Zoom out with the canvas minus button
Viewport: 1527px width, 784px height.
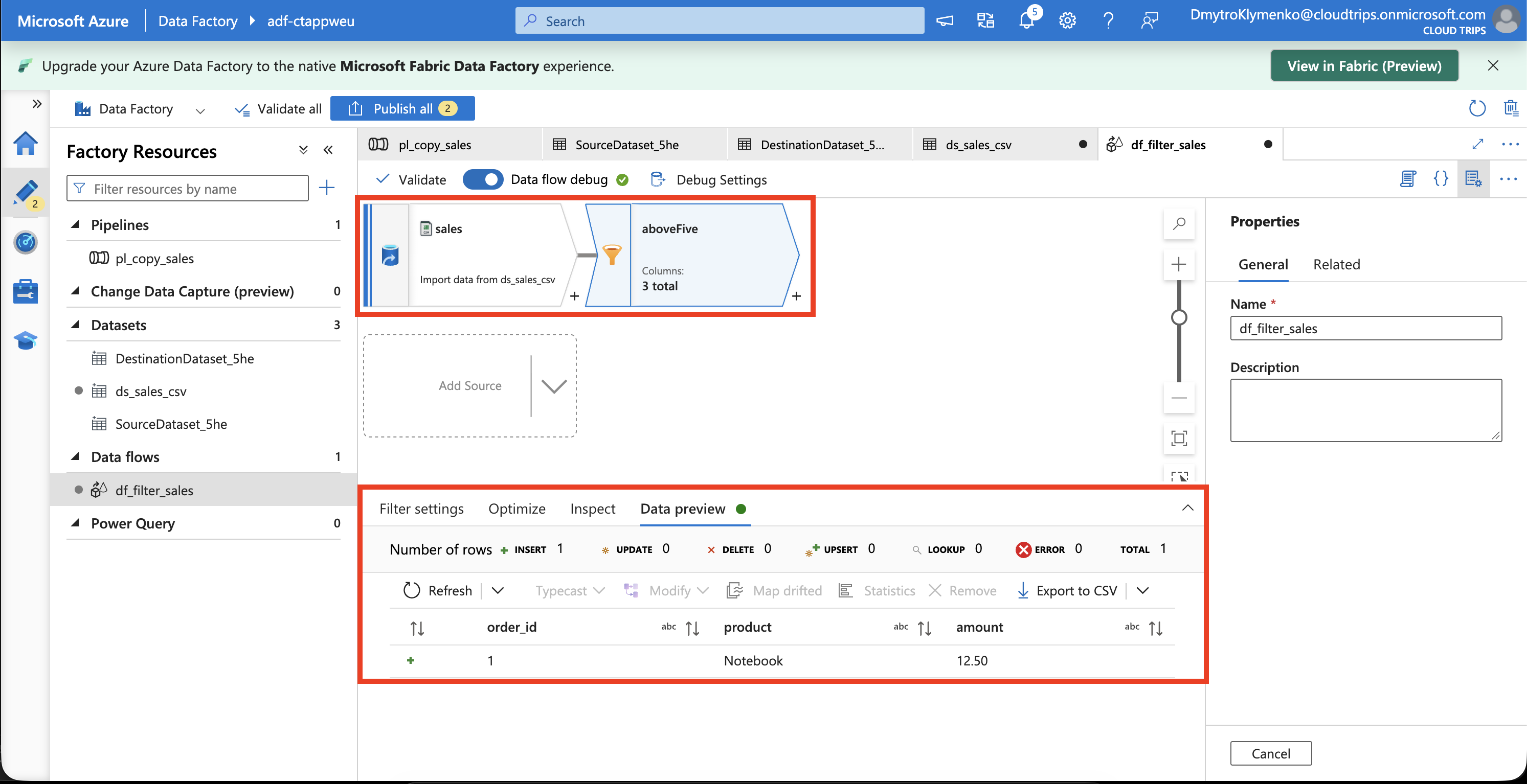click(x=1179, y=398)
